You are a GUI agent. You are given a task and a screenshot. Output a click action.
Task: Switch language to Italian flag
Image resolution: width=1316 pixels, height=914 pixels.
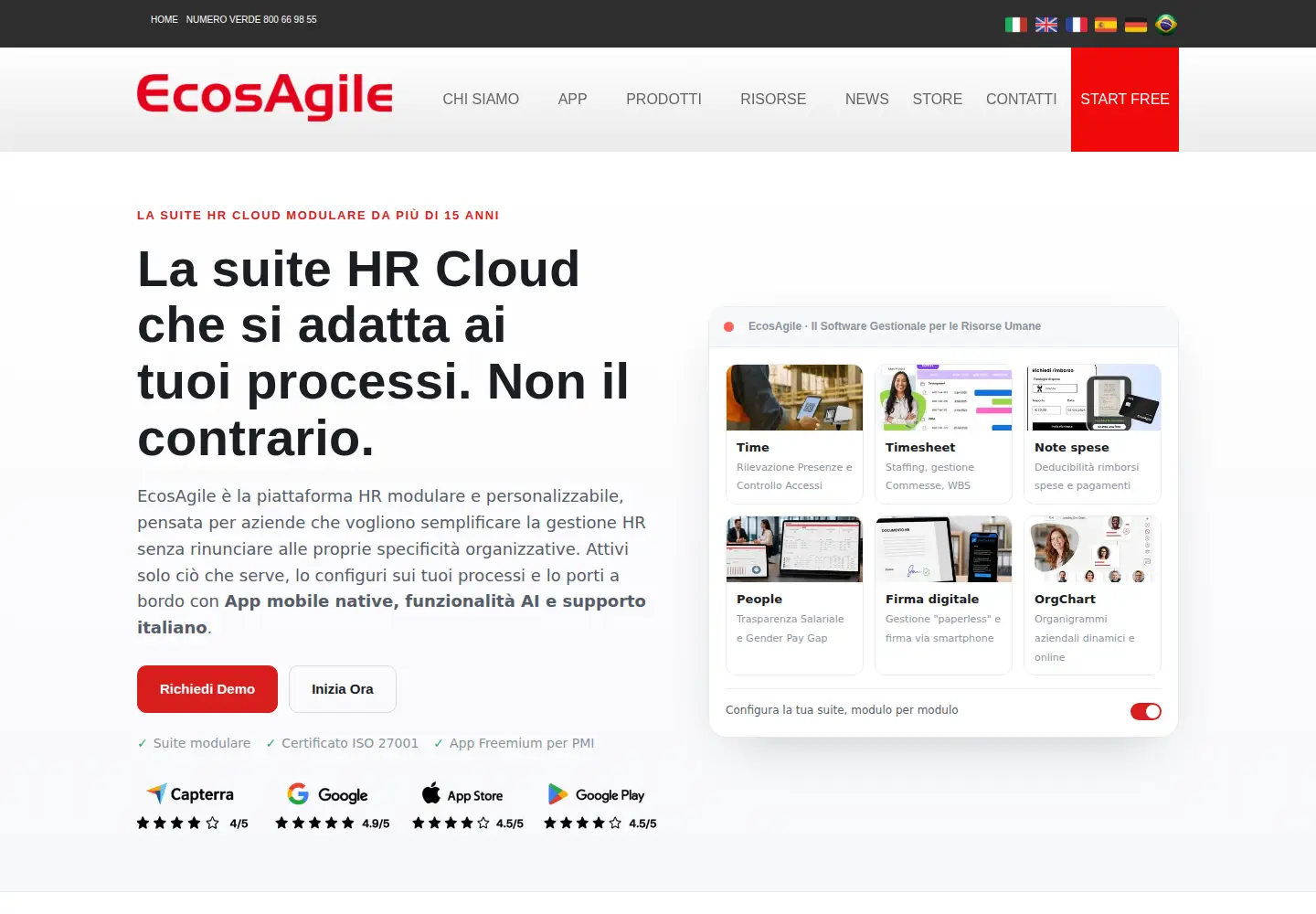(1015, 25)
